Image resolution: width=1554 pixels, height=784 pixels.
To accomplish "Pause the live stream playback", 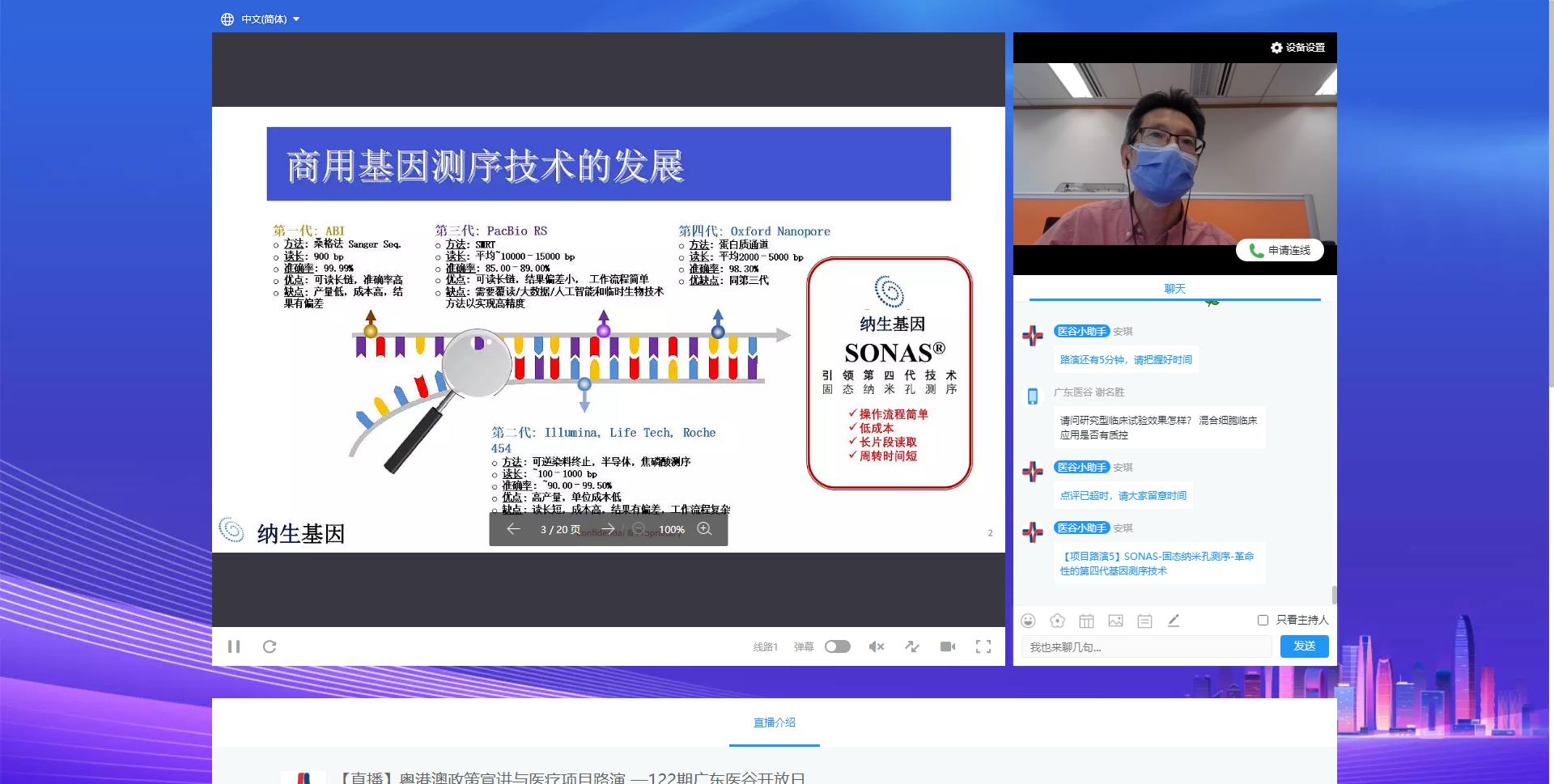I will point(234,646).
